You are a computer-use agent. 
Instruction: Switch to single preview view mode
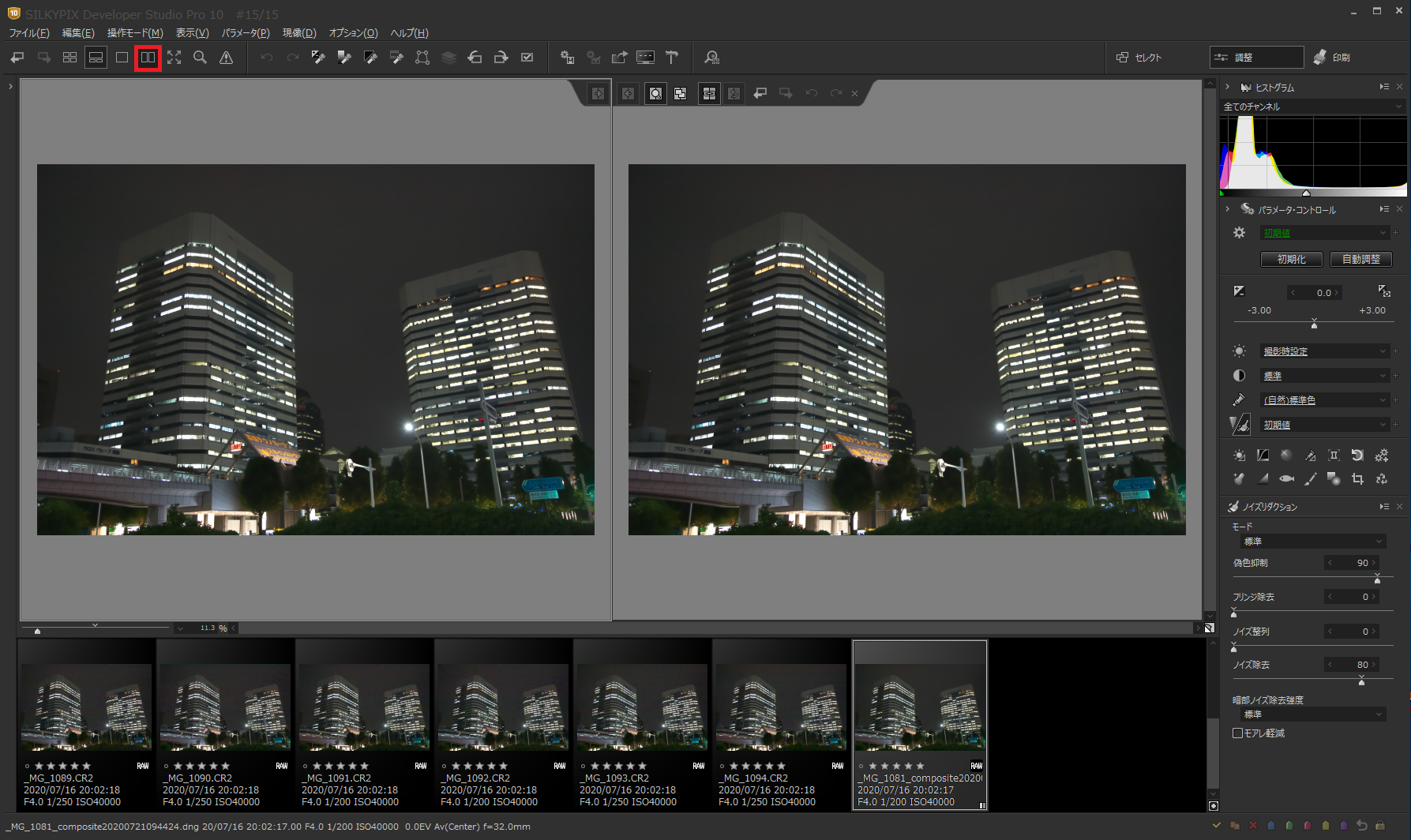[x=122, y=58]
